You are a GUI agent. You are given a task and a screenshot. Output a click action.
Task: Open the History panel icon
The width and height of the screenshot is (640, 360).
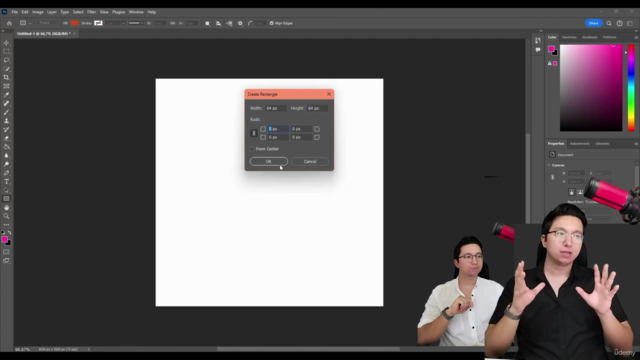pyautogui.click(x=538, y=40)
